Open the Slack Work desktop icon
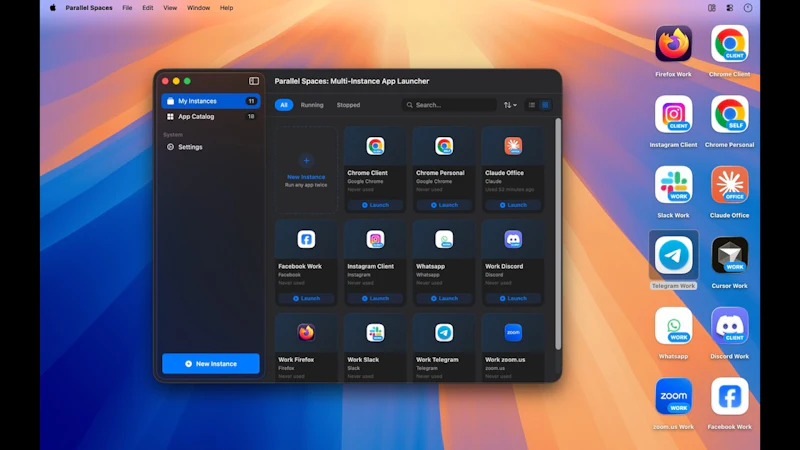 pos(673,185)
